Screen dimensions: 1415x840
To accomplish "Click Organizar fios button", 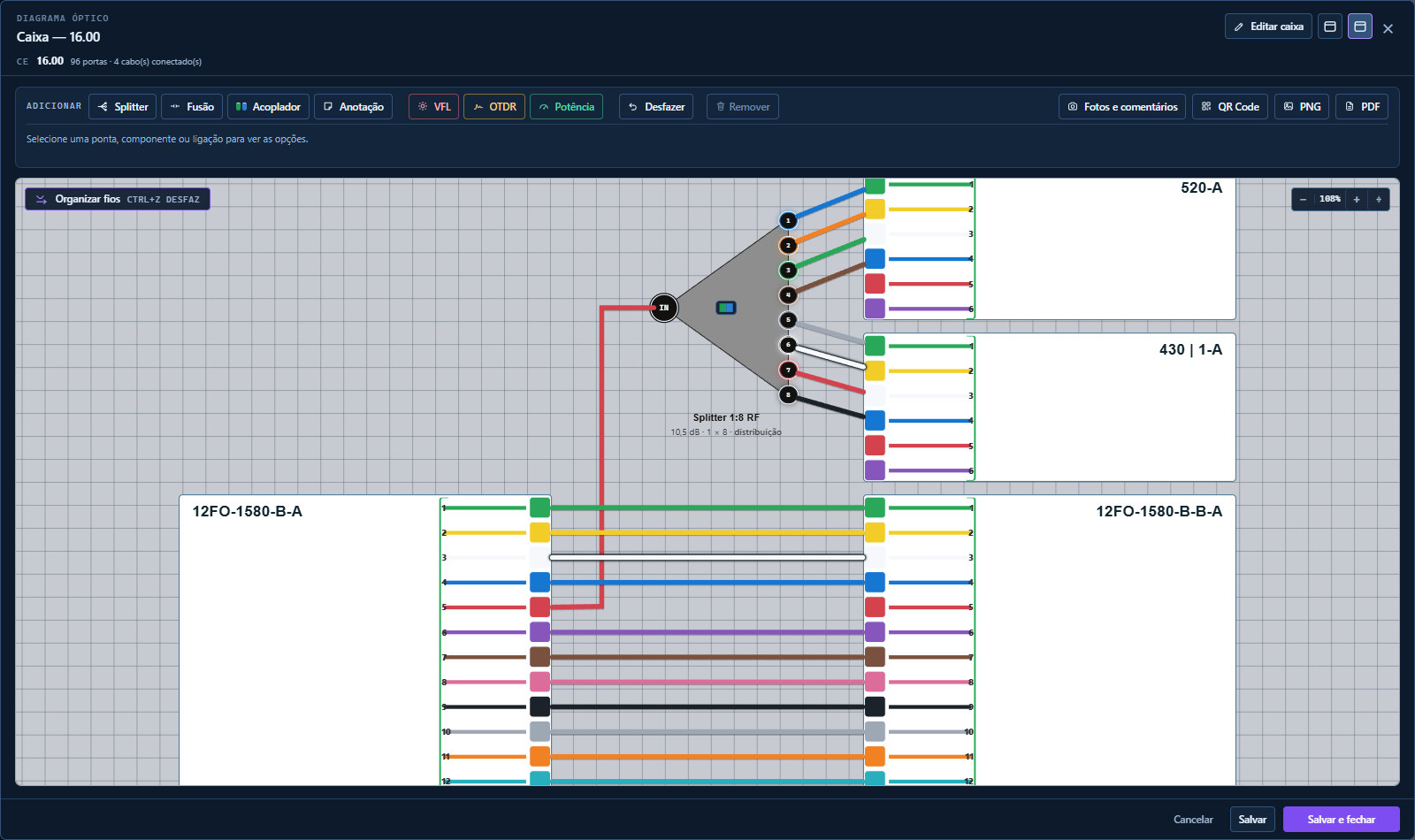I will pos(118,199).
